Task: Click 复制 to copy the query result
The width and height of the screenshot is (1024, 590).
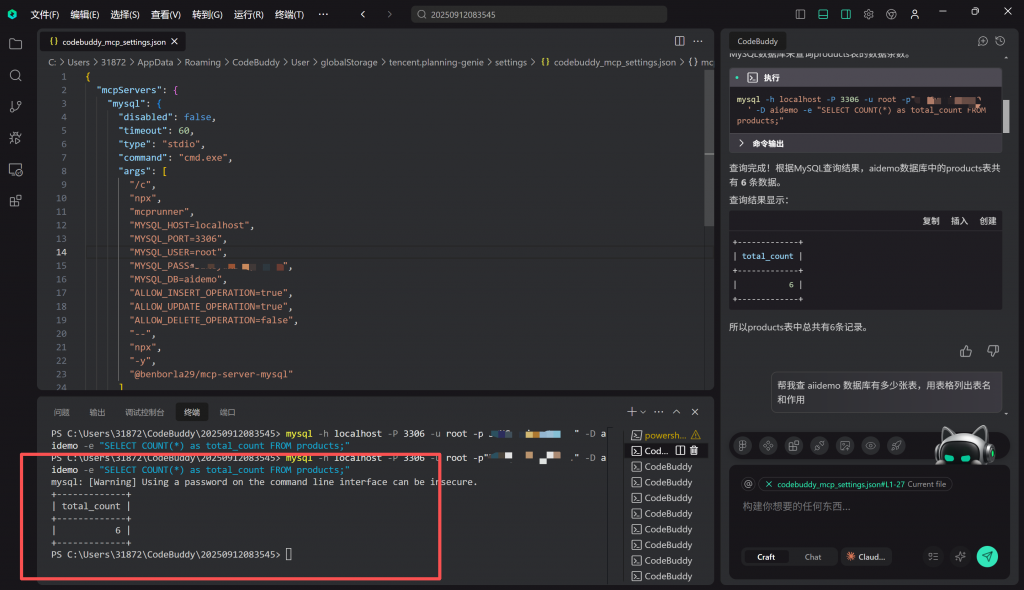Action: (930, 221)
